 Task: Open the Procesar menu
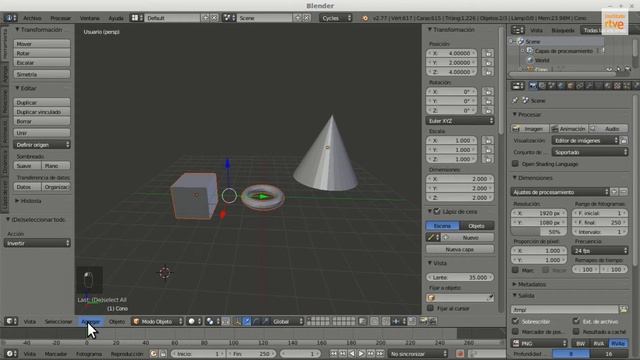60,18
